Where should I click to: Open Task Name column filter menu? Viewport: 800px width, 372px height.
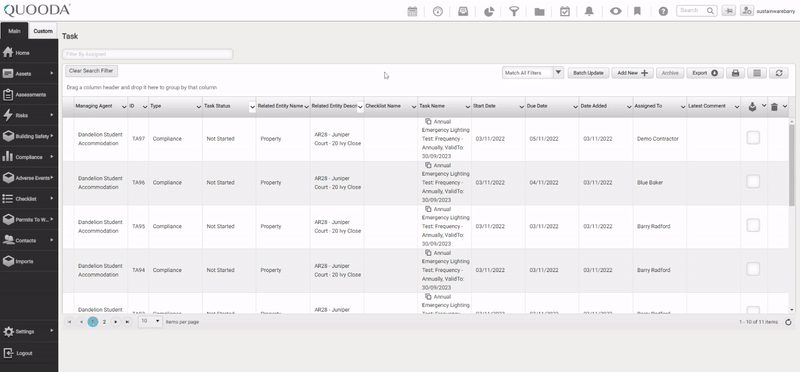[x=467, y=107]
